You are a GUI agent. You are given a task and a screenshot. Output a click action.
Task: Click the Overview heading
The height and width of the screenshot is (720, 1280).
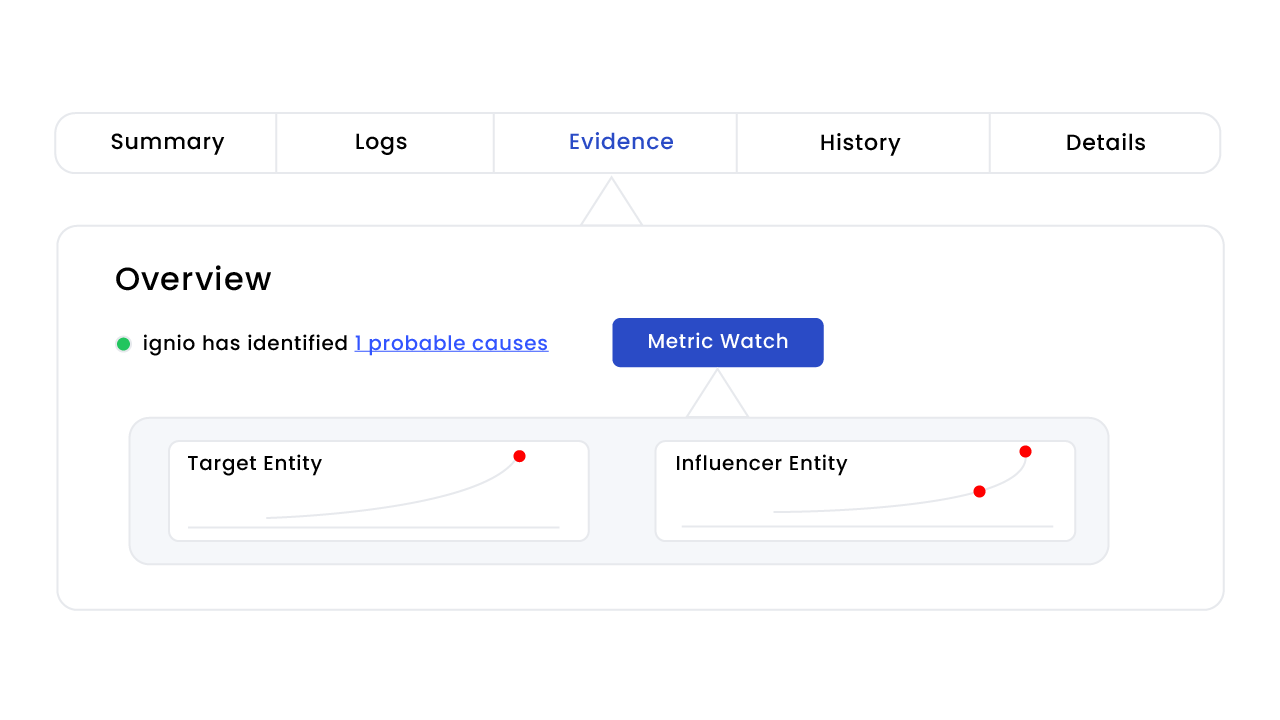[x=193, y=279]
